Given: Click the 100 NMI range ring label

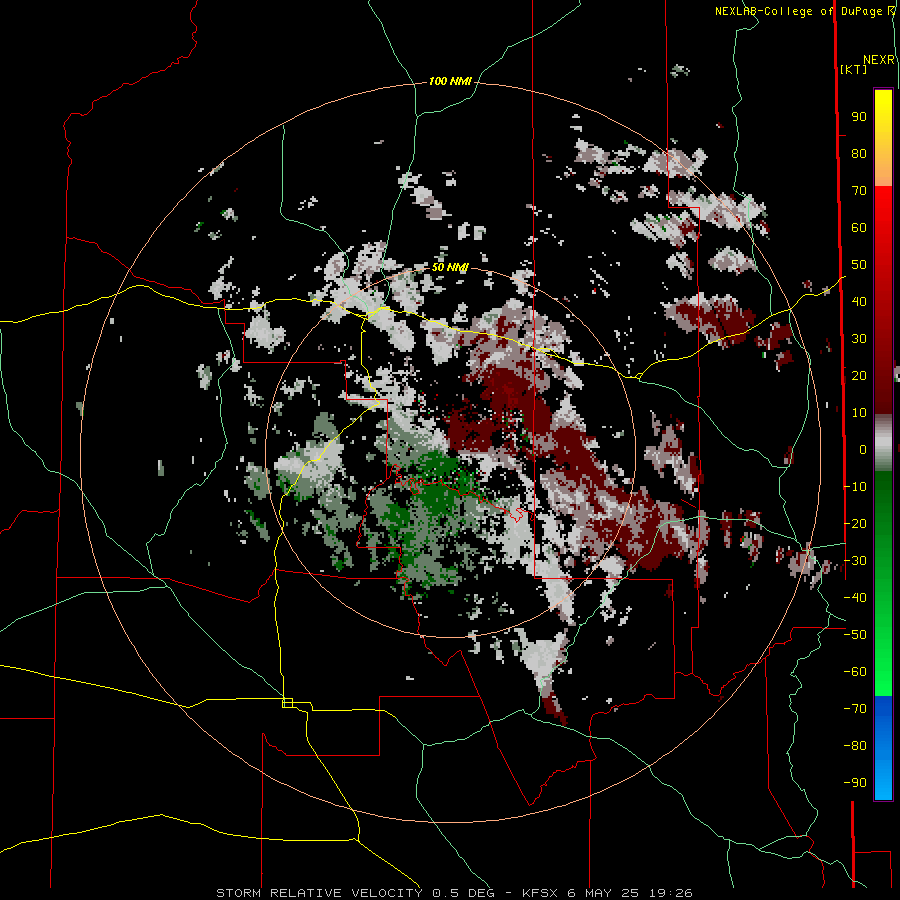Looking at the screenshot, I should pyautogui.click(x=450, y=82).
